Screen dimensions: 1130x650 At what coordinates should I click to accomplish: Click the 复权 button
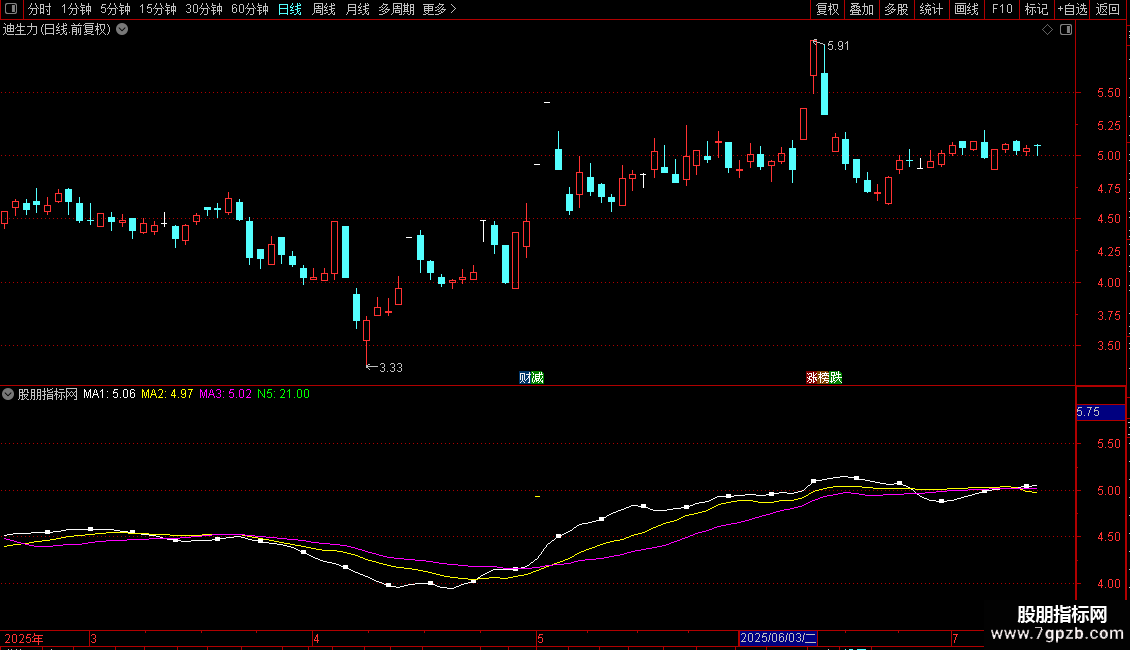[x=827, y=9]
